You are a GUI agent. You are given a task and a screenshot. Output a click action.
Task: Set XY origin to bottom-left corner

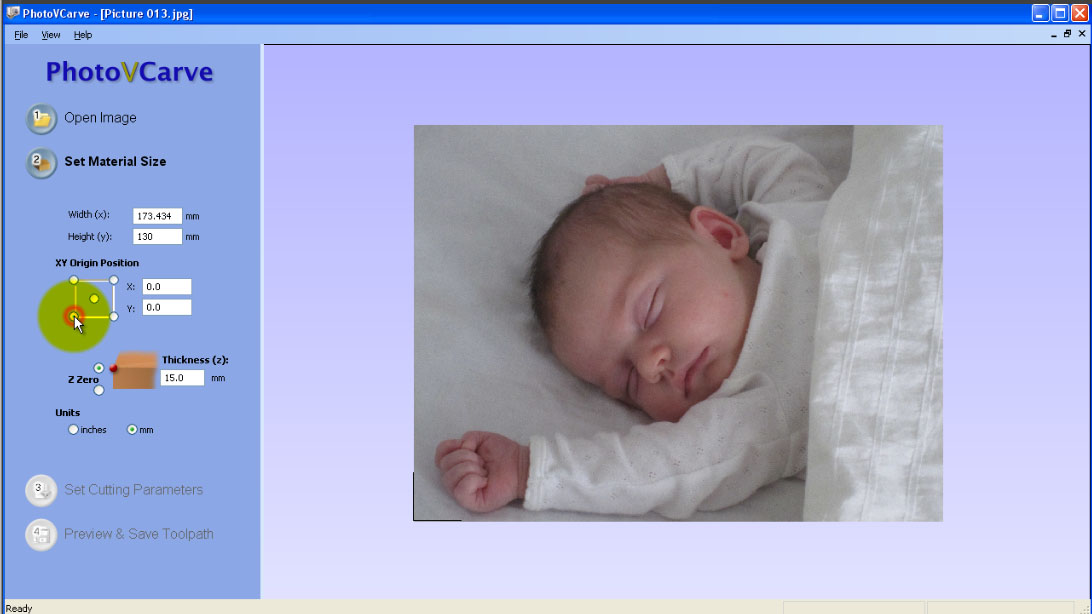(74, 317)
